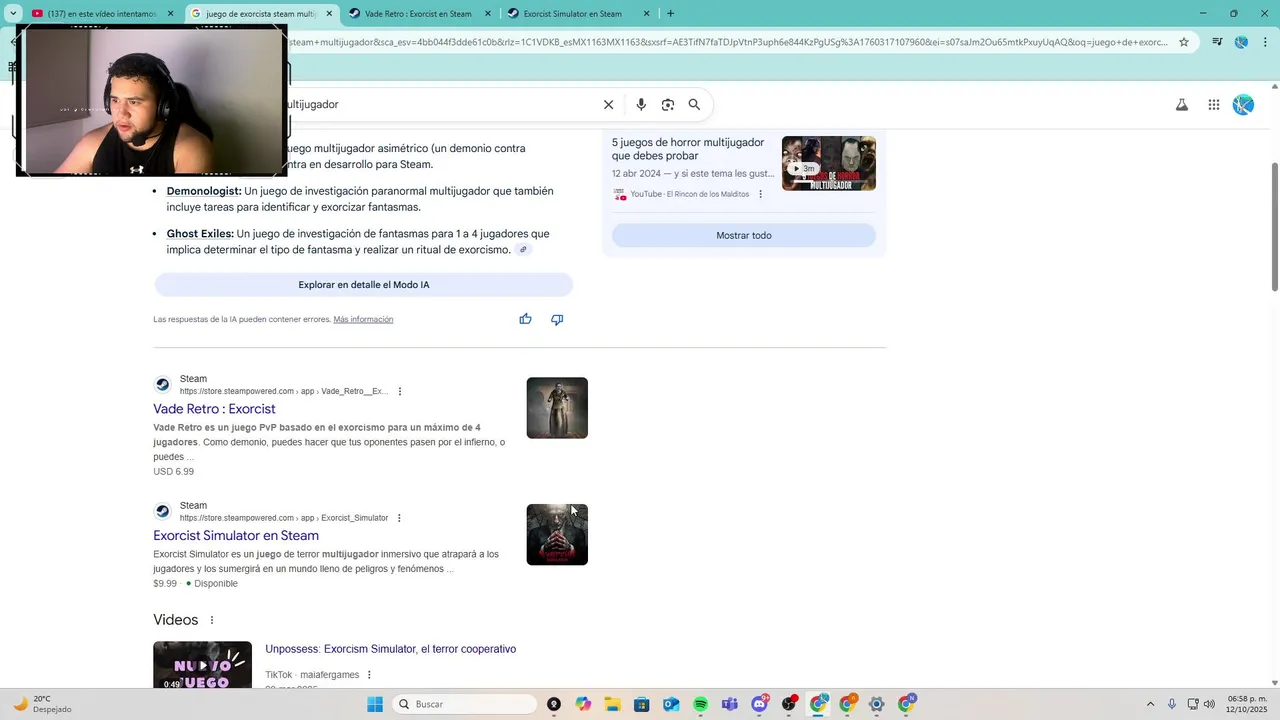1280x720 pixels.
Task: Open Microsoft Store from the taskbar
Action: (x=642, y=704)
